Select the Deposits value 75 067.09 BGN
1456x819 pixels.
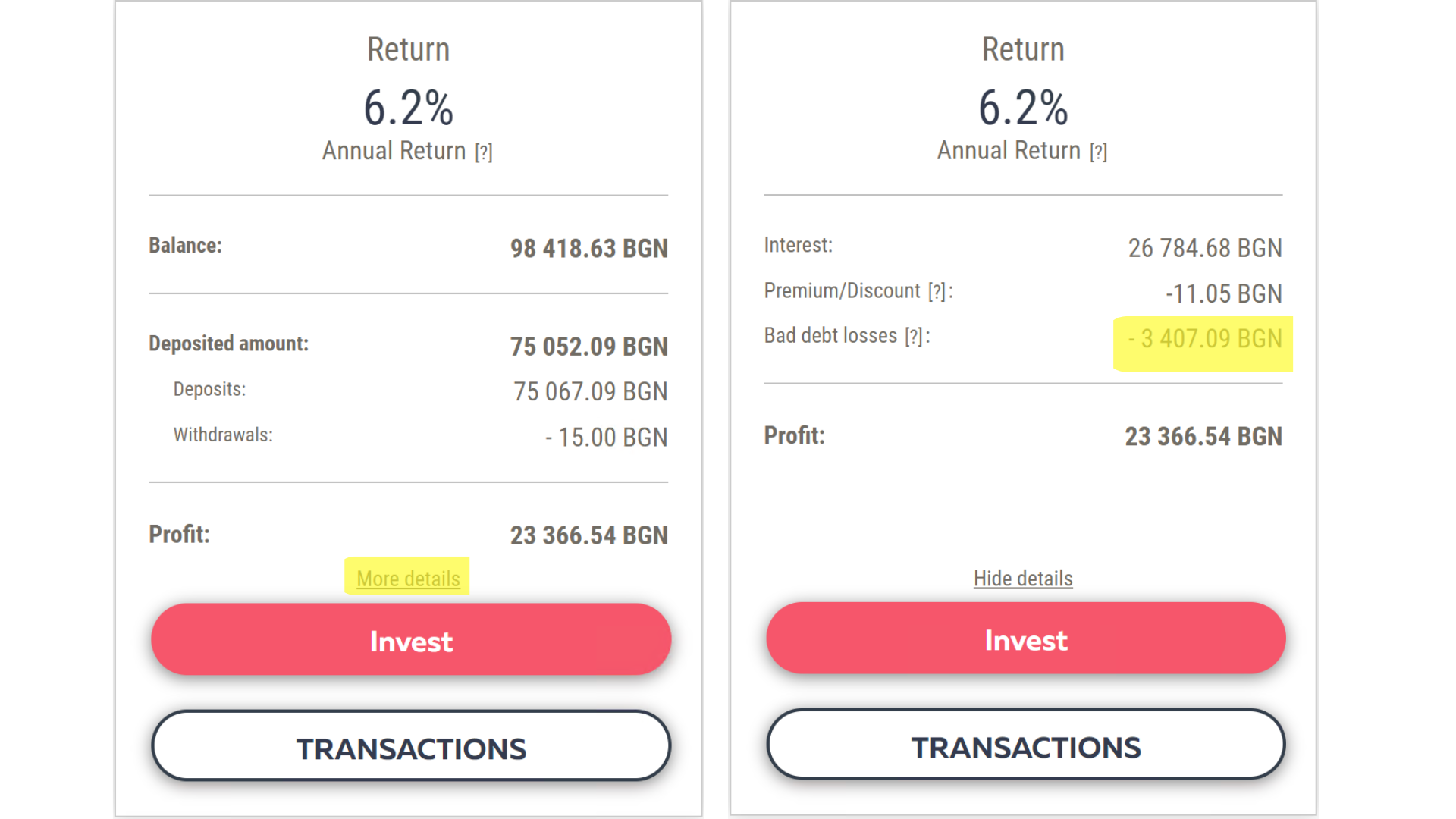(x=590, y=392)
